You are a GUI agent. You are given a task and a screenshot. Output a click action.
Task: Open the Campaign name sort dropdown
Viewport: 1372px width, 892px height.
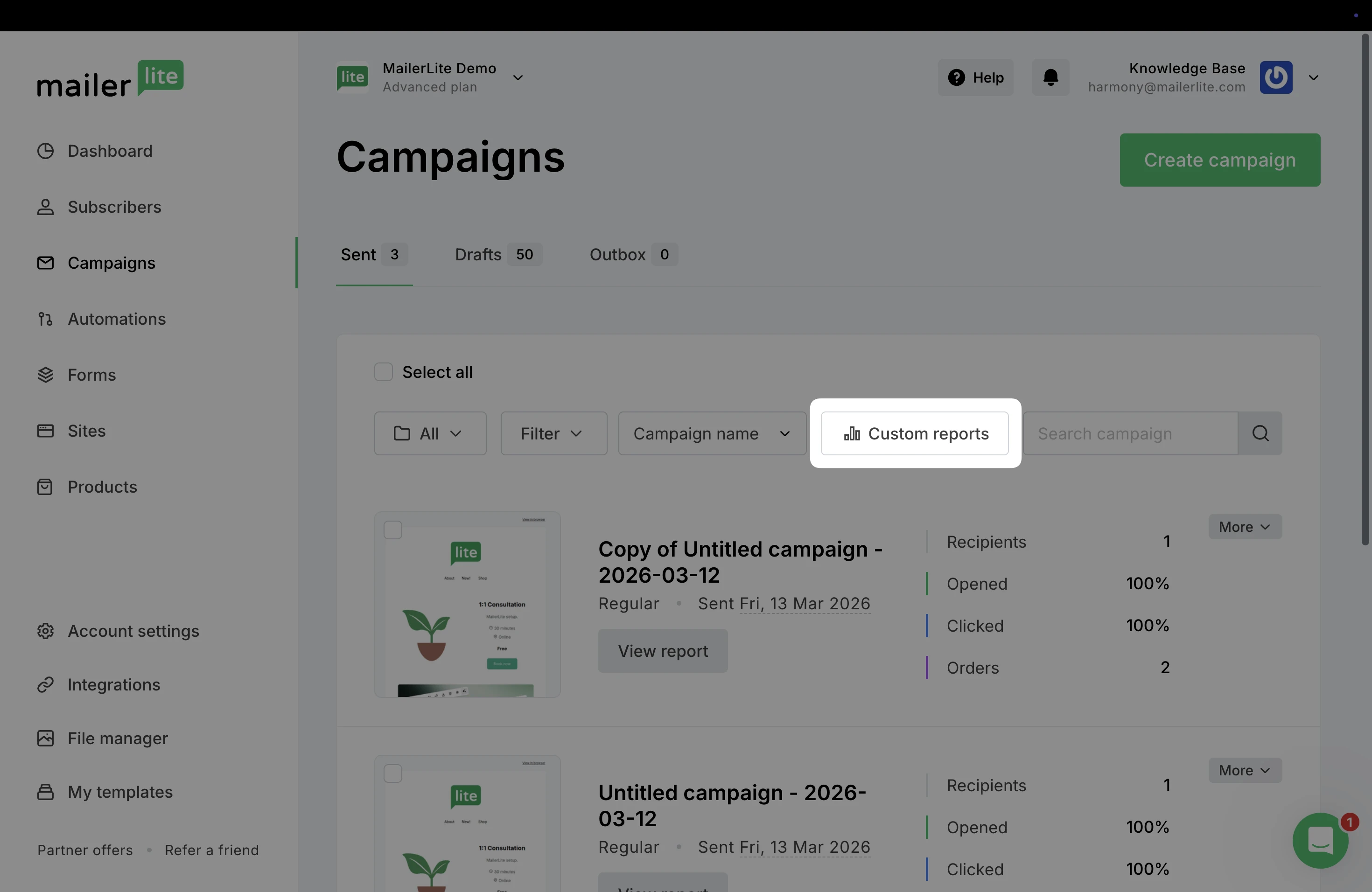(x=712, y=433)
